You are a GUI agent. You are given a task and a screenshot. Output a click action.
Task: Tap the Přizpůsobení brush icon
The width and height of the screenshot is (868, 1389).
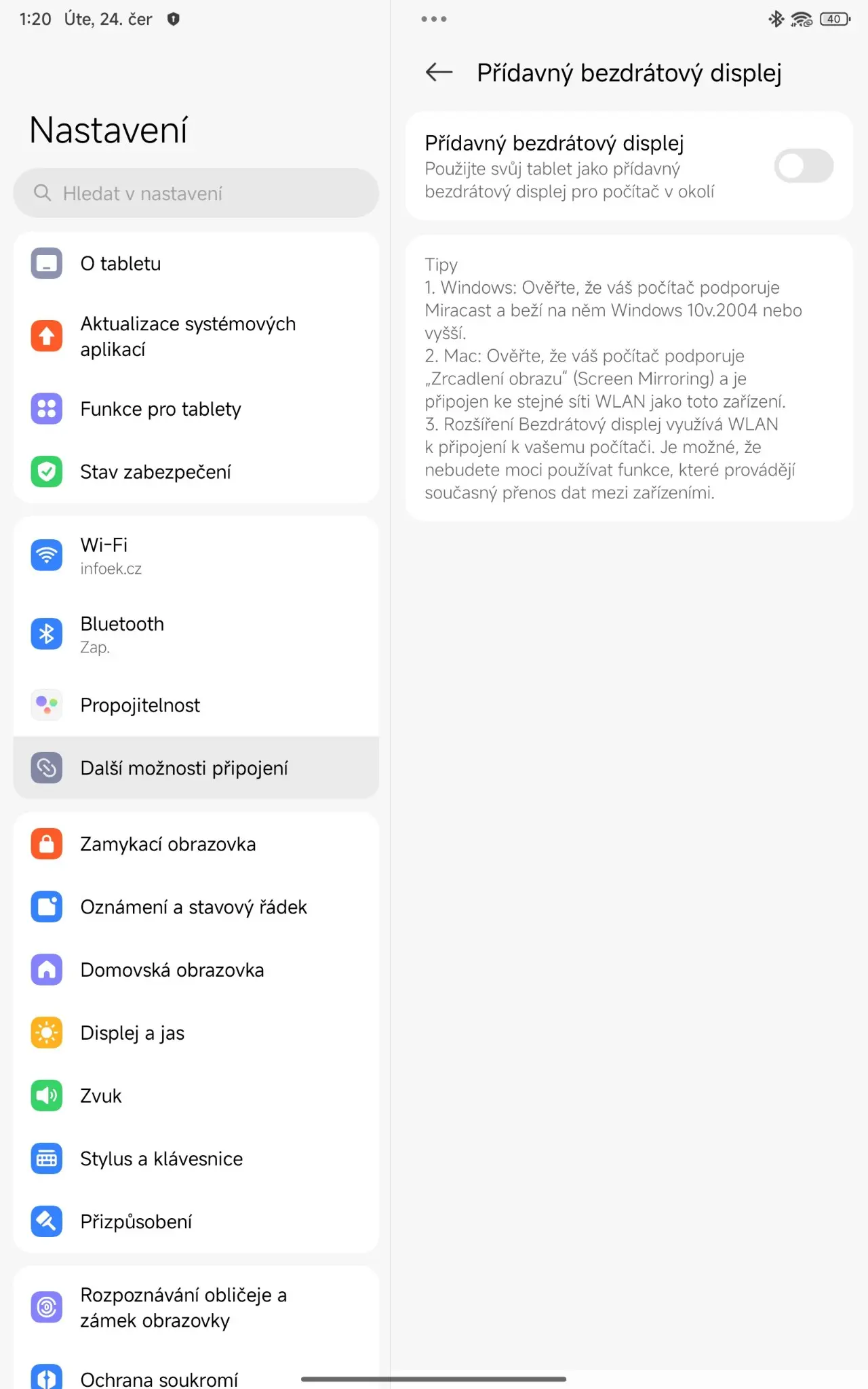pos(47,1221)
